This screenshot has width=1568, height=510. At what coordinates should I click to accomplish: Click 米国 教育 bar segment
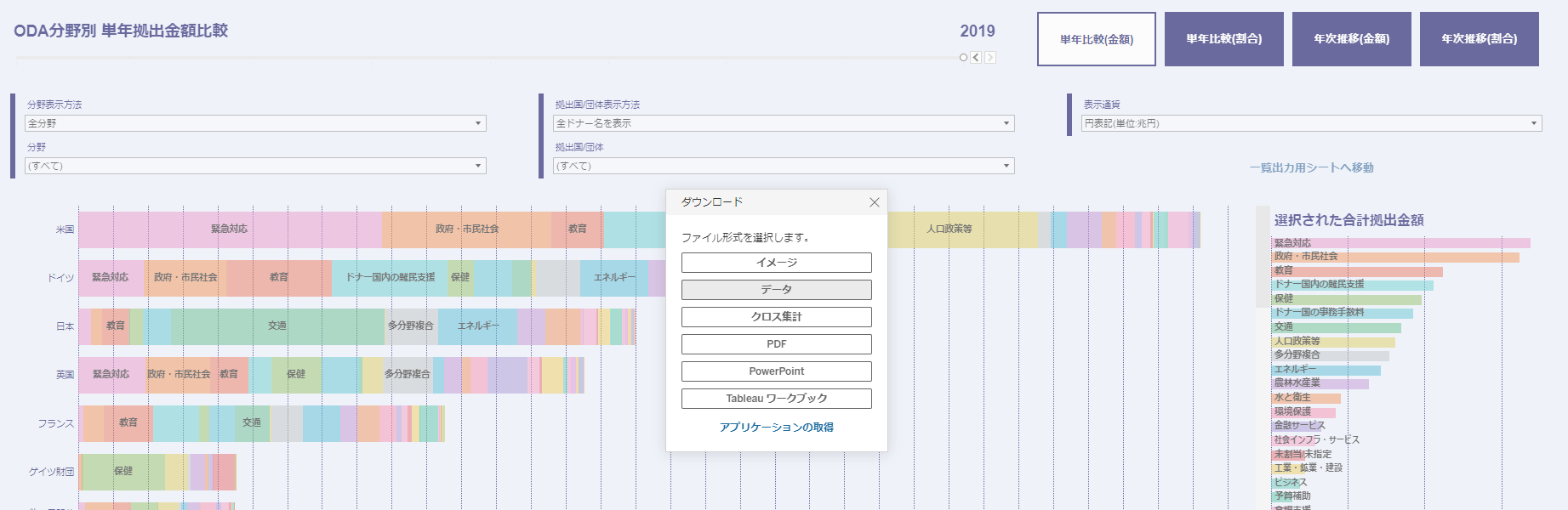click(x=578, y=229)
